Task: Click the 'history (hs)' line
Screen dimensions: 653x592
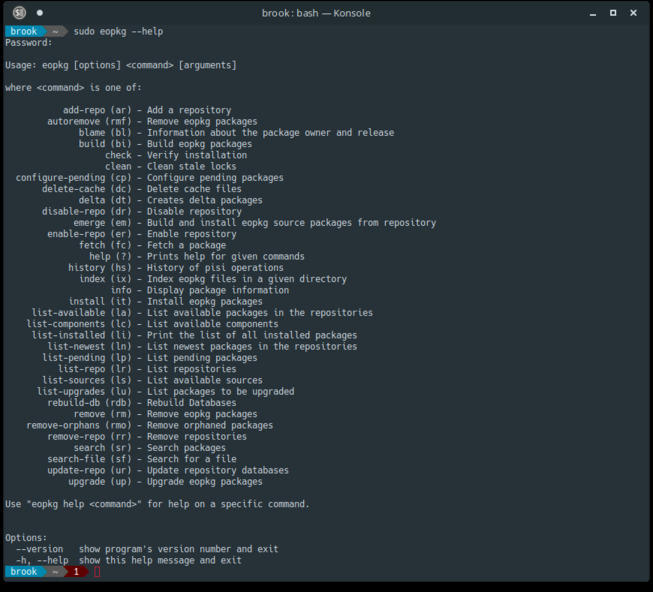Action: (x=176, y=268)
